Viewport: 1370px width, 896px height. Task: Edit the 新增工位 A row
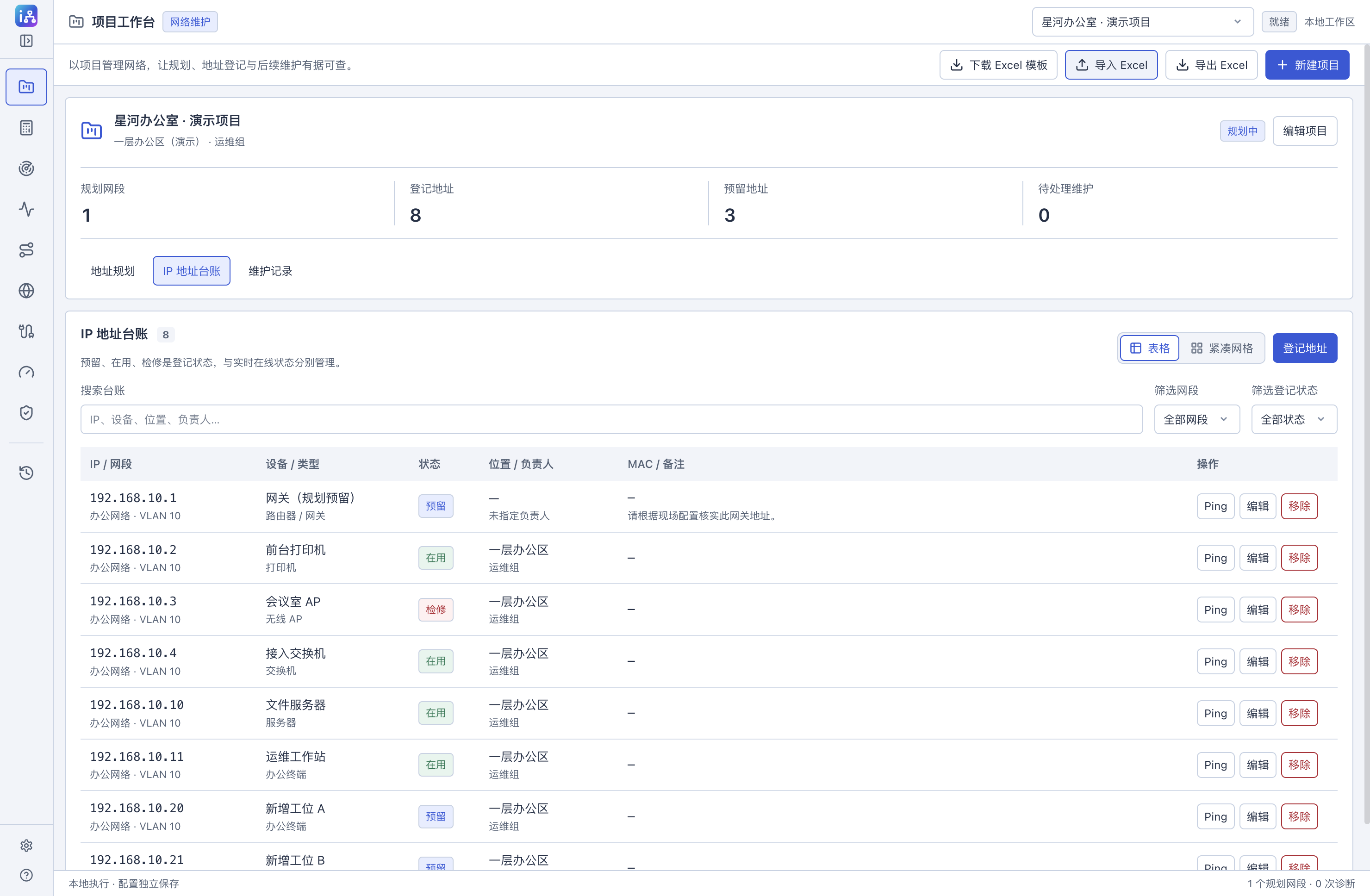click(x=1257, y=817)
